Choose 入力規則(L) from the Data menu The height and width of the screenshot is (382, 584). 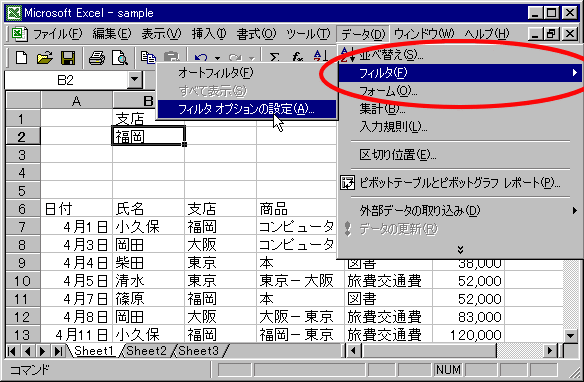(x=460, y=127)
